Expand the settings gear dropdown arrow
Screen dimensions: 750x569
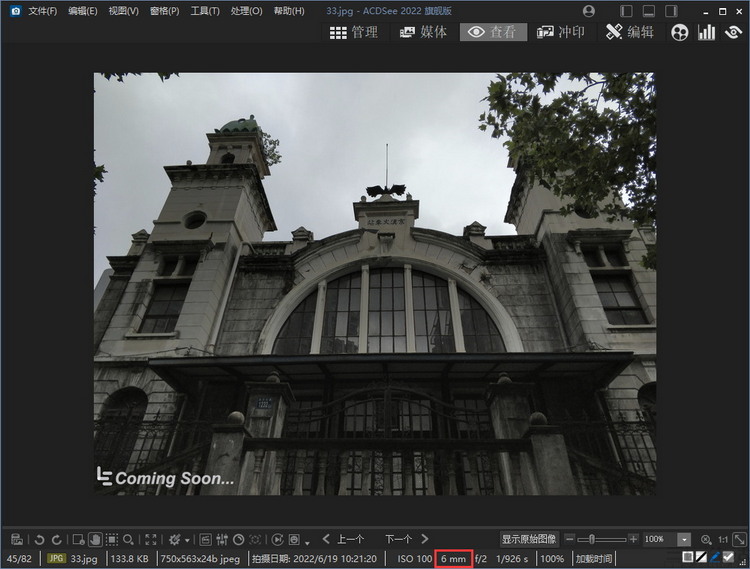coord(187,540)
